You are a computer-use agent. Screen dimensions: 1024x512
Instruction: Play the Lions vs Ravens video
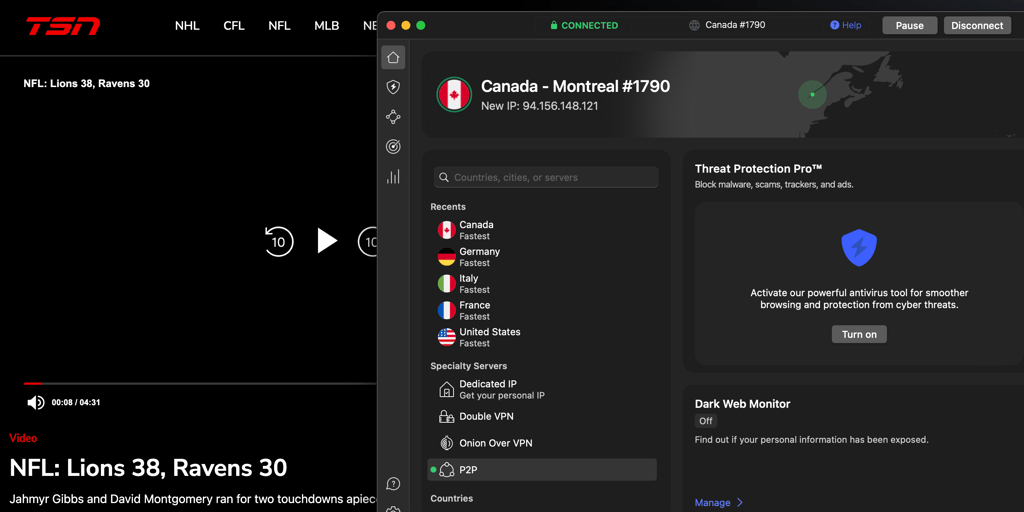click(x=327, y=241)
